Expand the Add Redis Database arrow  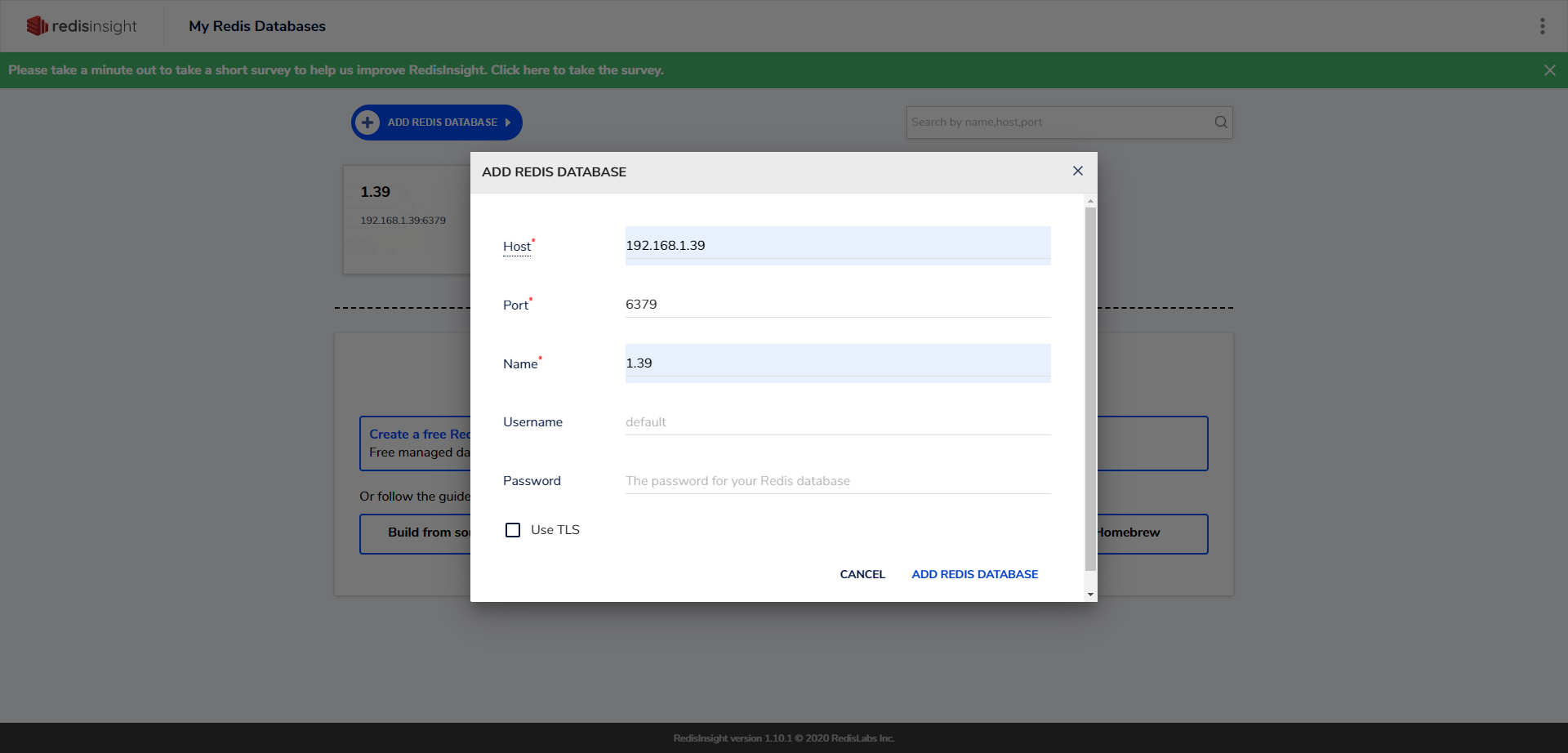[508, 123]
